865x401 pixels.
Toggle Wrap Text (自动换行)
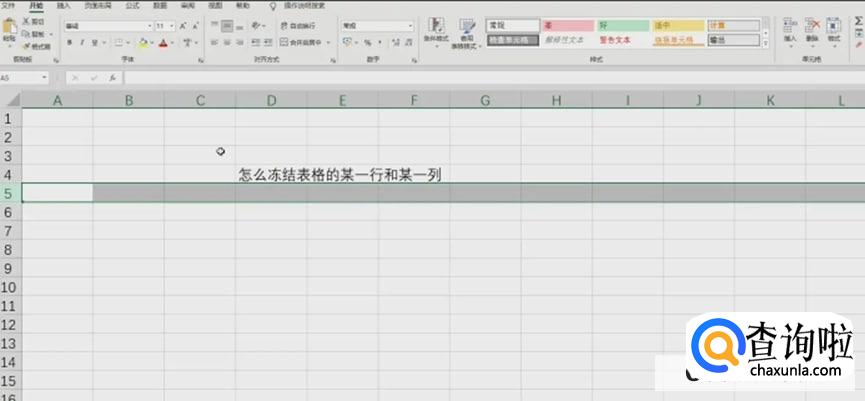298,26
